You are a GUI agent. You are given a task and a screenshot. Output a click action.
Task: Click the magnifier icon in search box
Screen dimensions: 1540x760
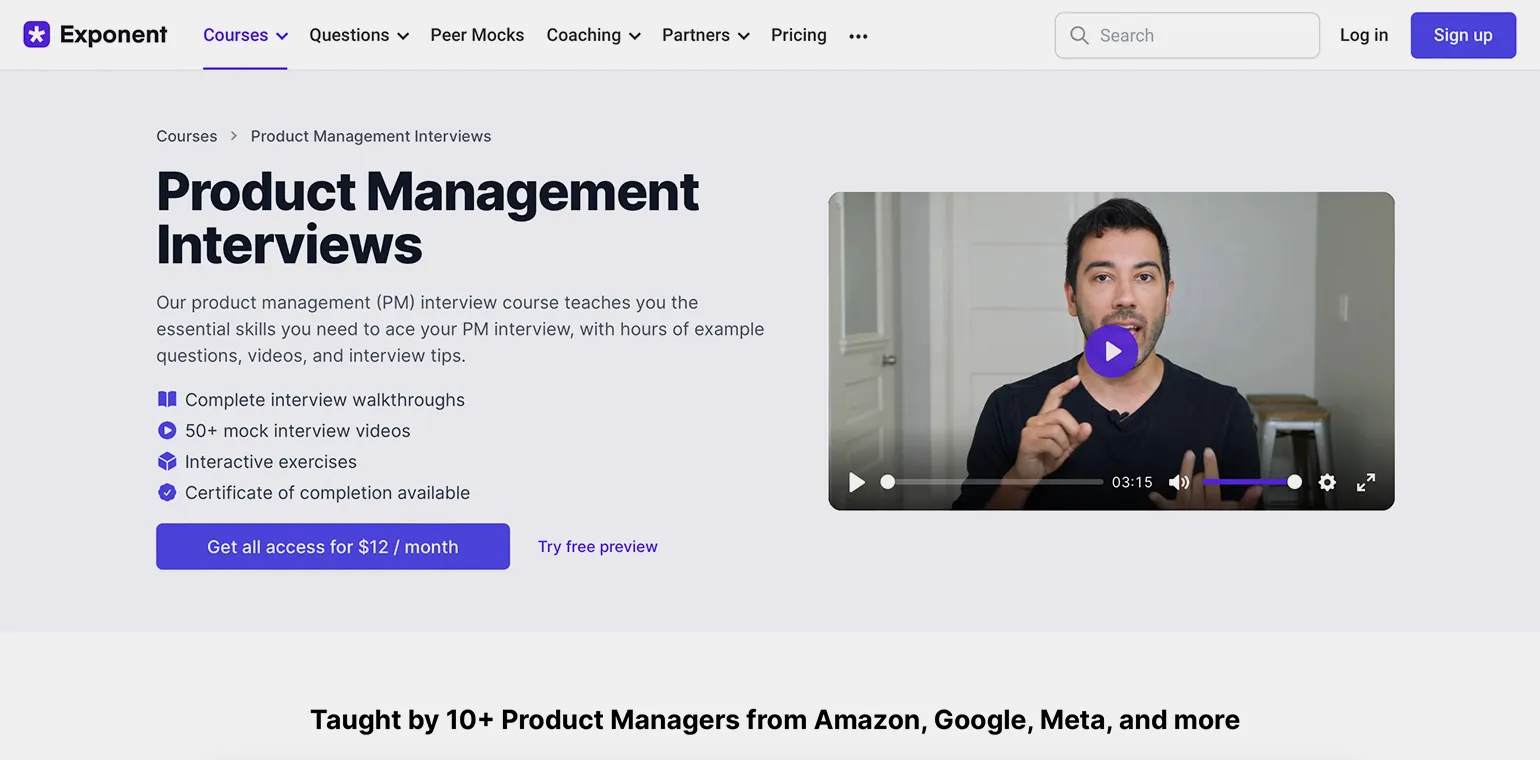[x=1079, y=36]
